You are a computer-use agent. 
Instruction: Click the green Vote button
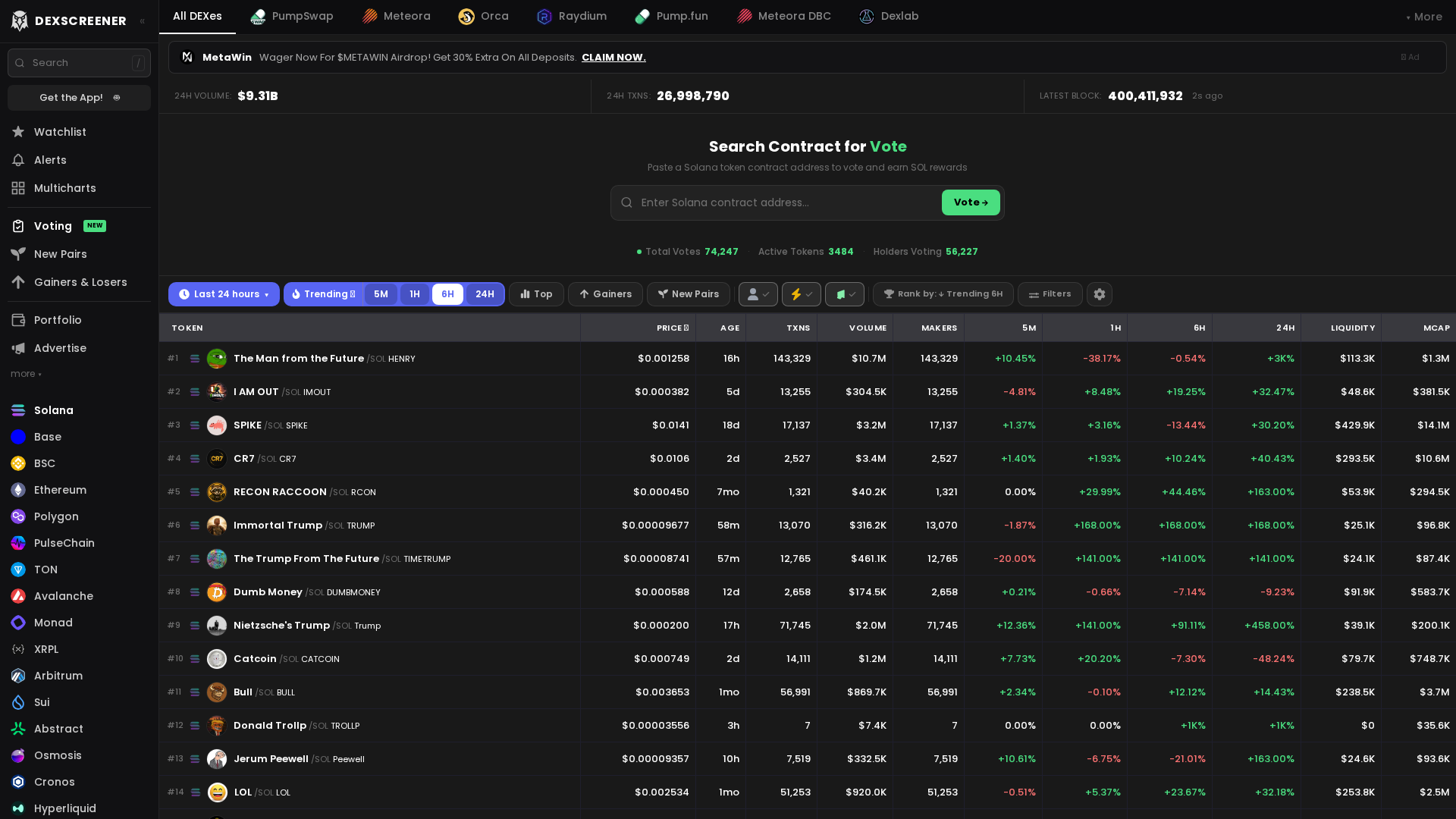pyautogui.click(x=971, y=202)
